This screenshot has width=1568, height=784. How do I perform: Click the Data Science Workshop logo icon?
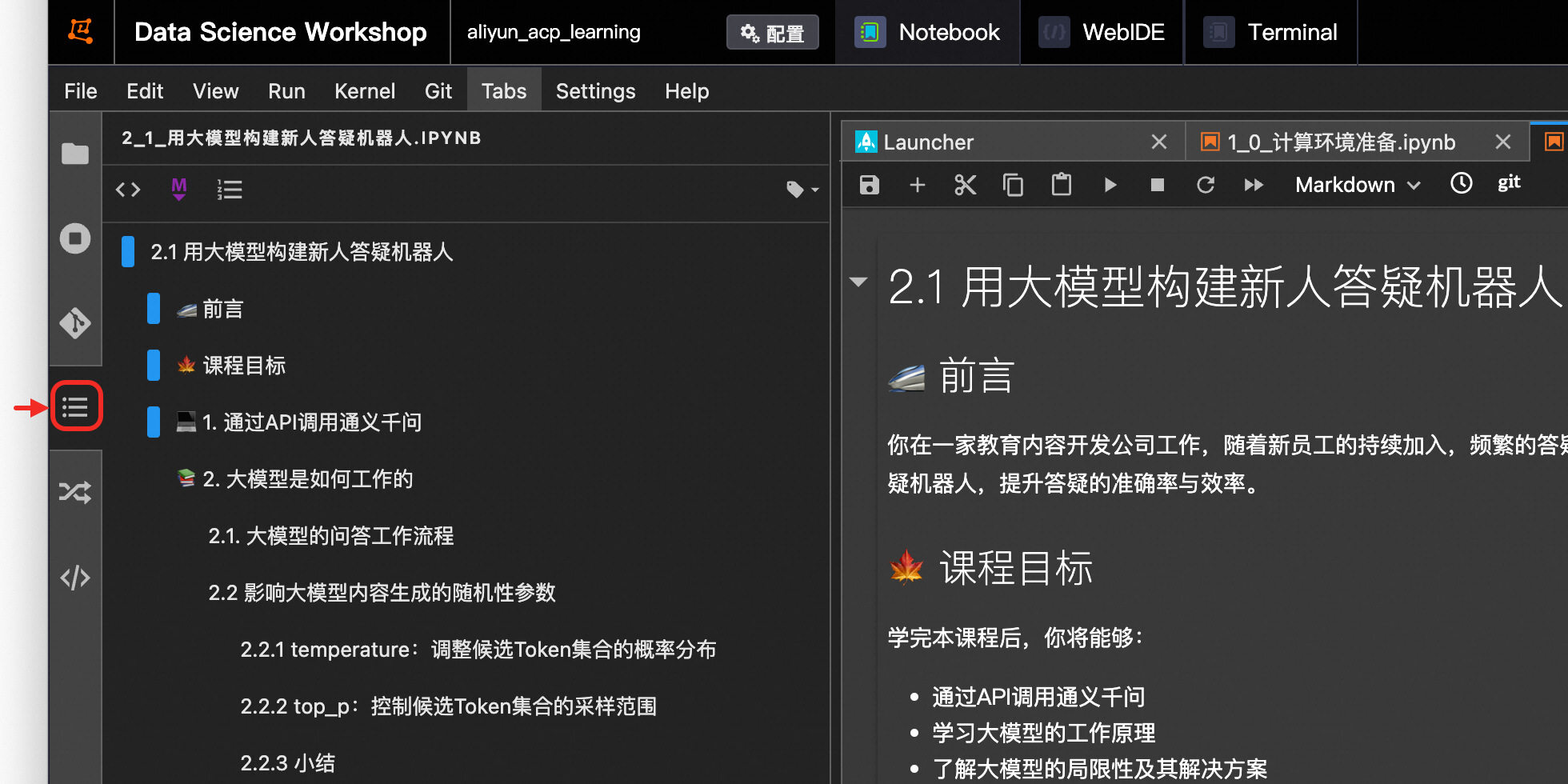point(81,31)
